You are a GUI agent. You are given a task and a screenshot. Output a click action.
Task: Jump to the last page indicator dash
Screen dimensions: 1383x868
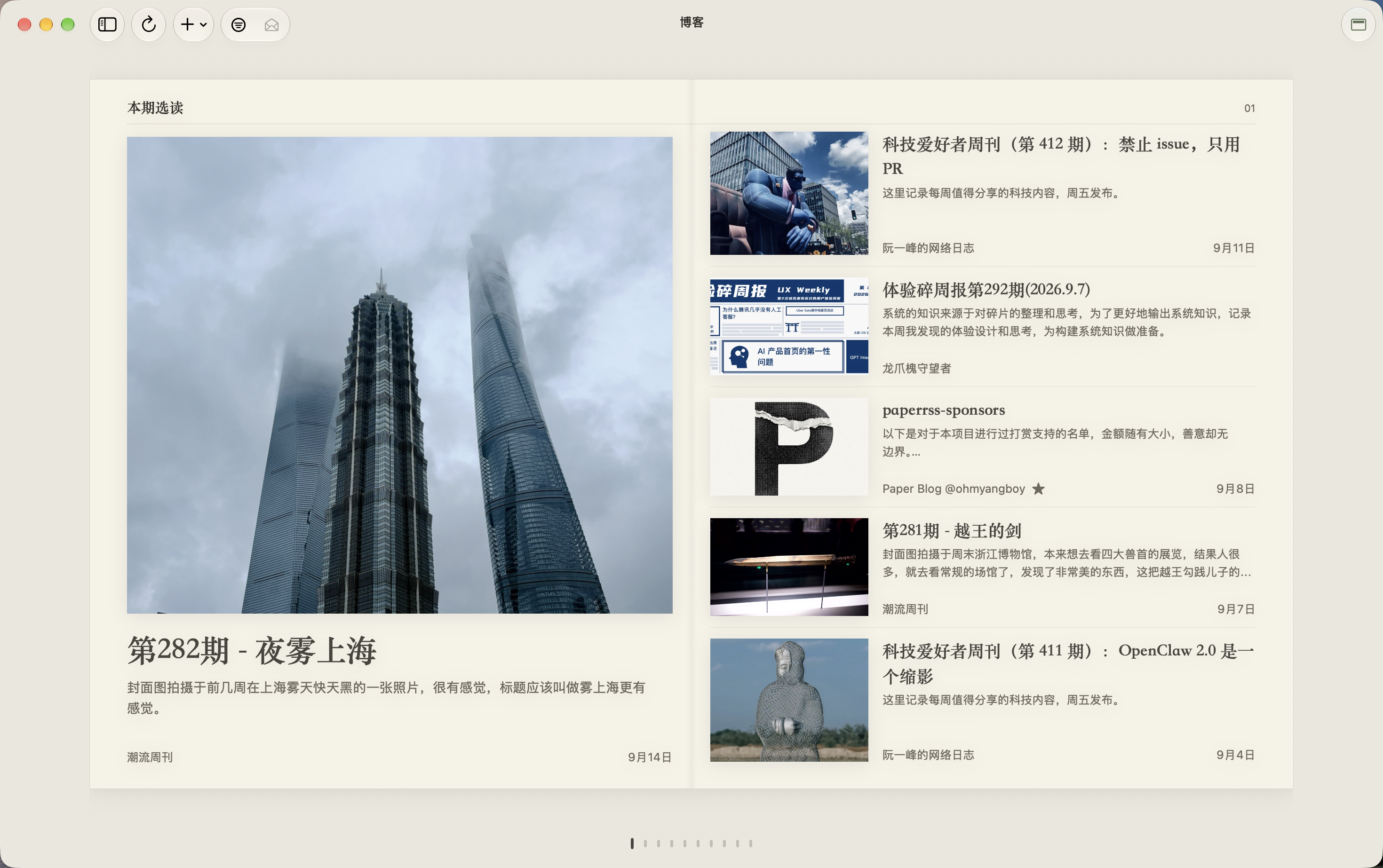(751, 844)
